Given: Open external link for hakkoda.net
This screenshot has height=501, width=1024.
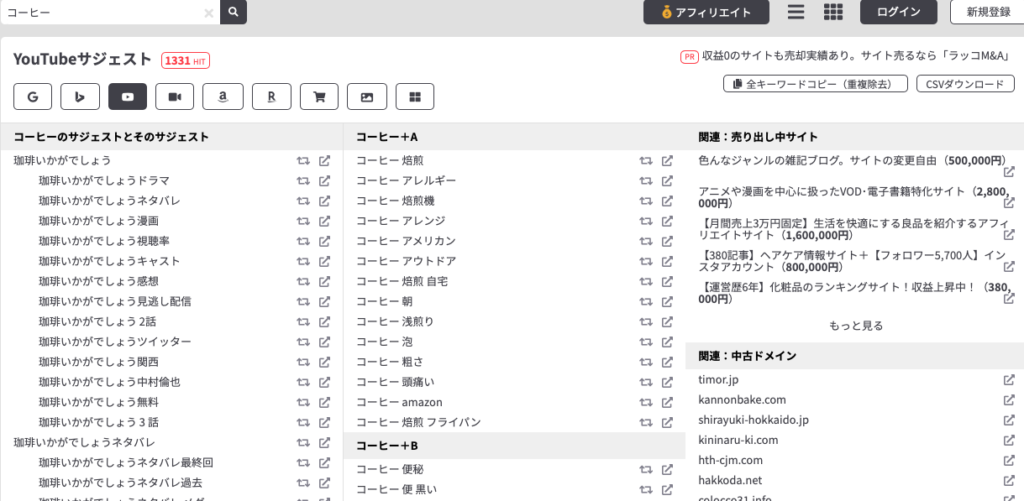Looking at the screenshot, I should click(x=1009, y=480).
